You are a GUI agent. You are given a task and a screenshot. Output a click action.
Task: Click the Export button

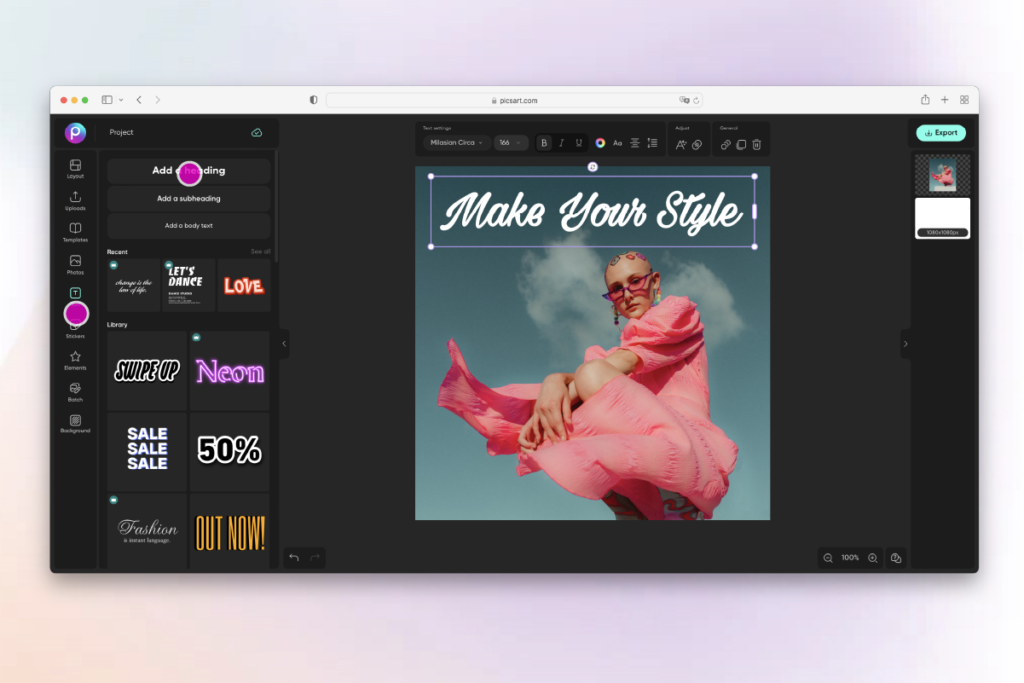tap(939, 132)
